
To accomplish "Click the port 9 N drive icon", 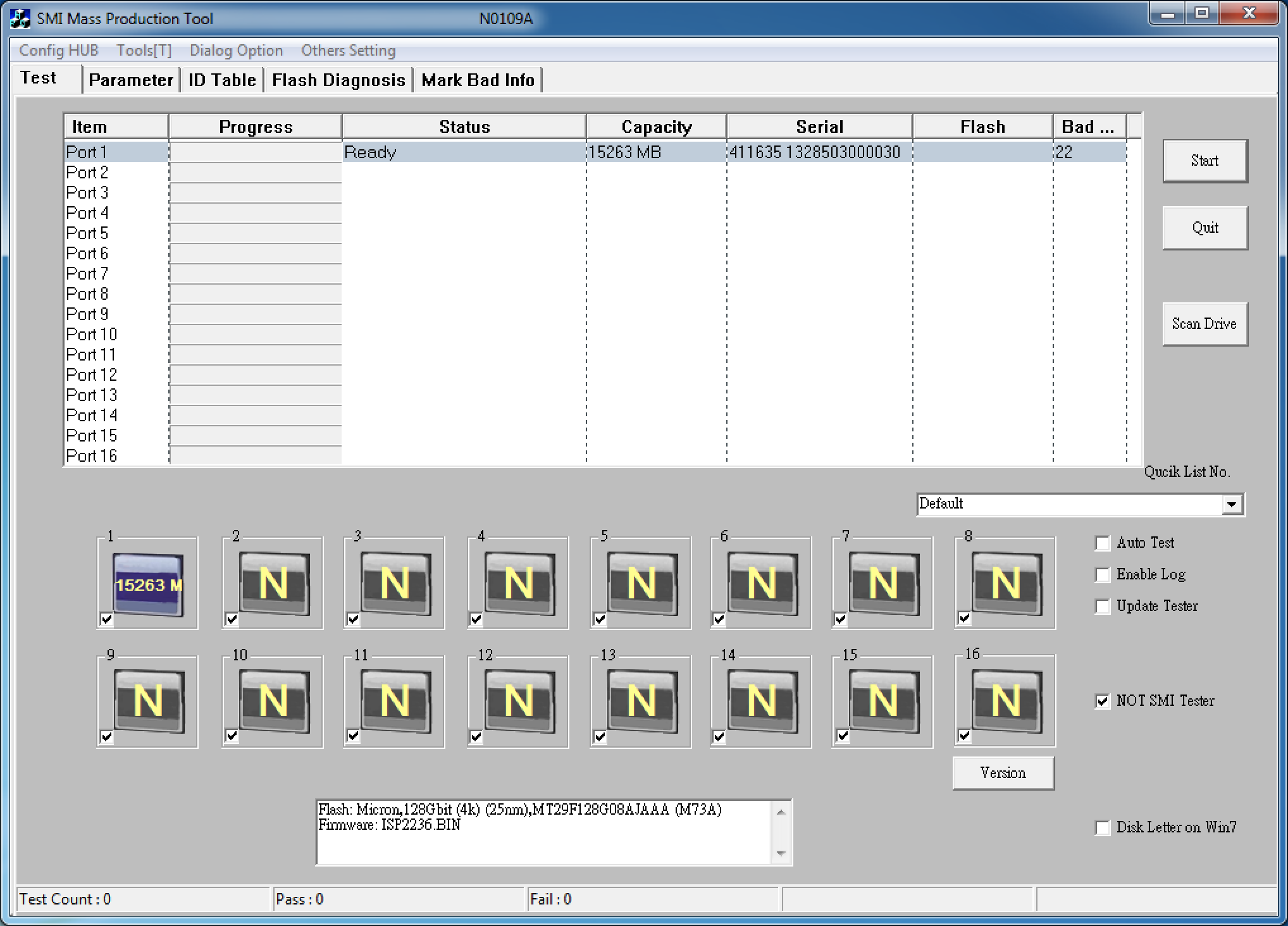I will click(148, 701).
